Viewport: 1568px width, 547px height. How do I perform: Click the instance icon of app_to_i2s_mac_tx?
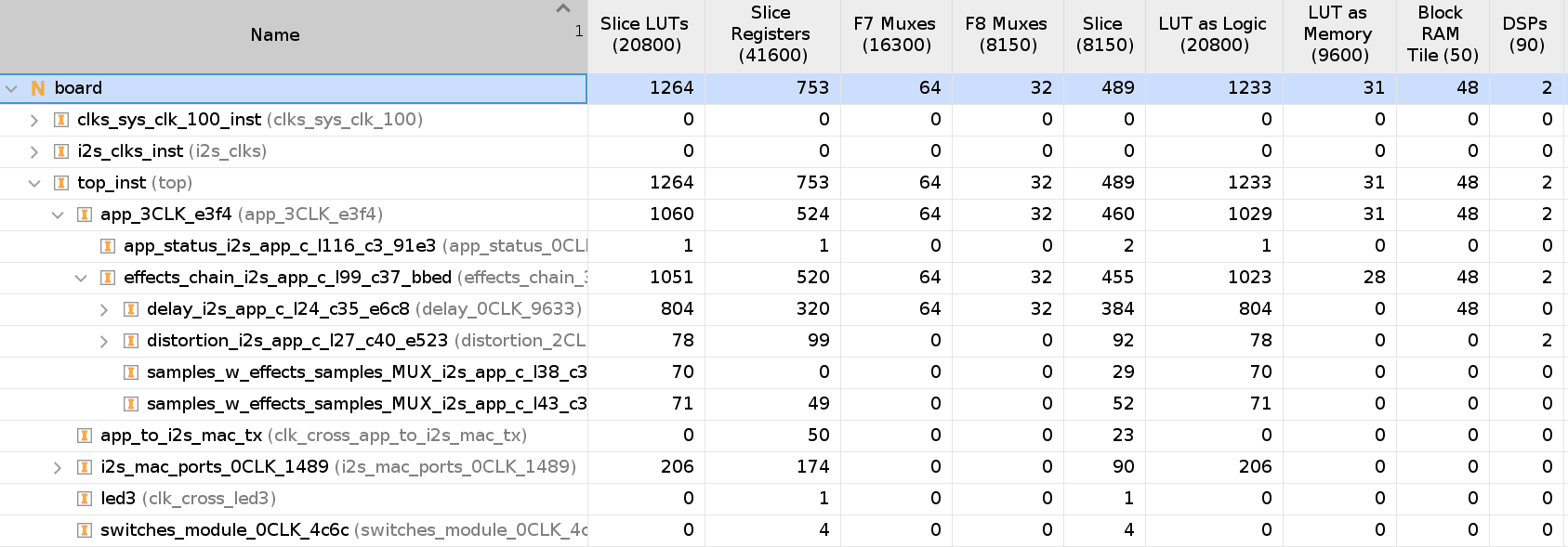85,436
